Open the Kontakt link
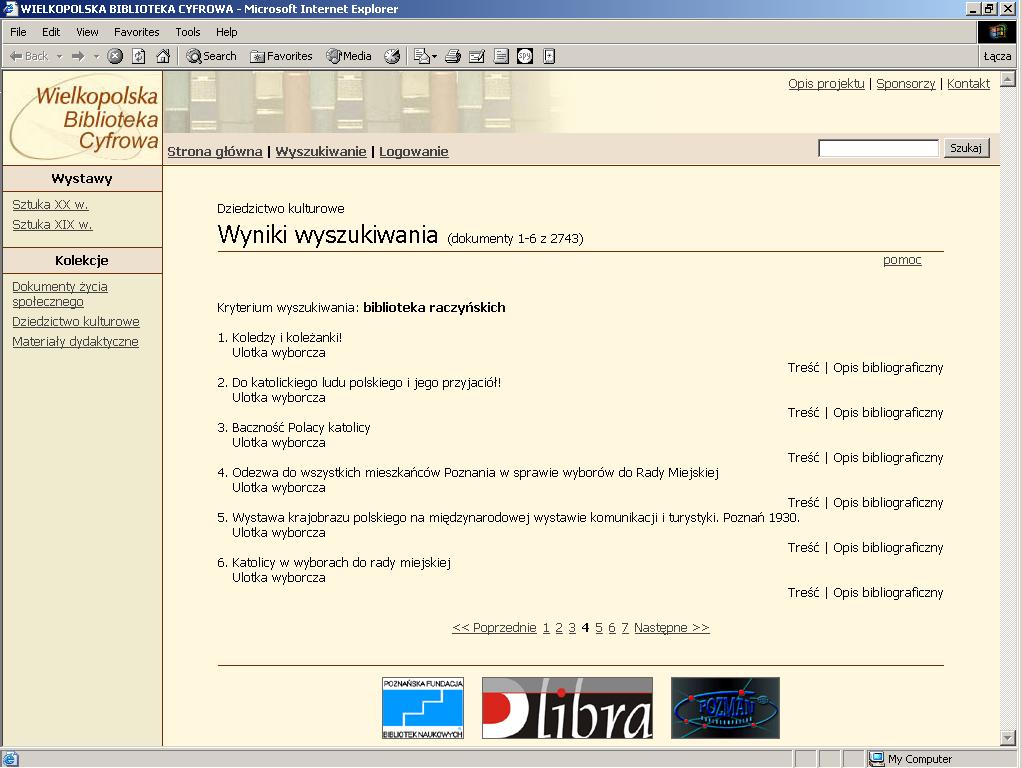The width and height of the screenshot is (1022, 768). [x=968, y=83]
